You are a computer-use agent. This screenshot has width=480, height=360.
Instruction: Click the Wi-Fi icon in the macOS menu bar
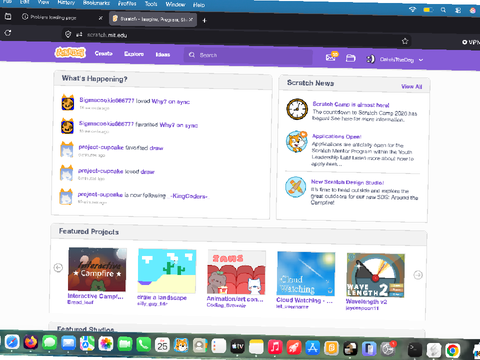tap(412, 9)
